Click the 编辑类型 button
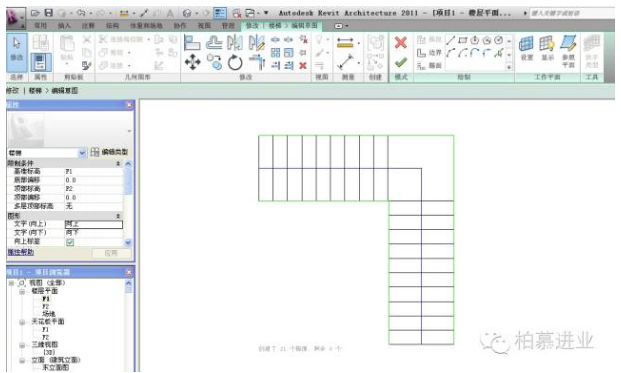This screenshot has width=621, height=373. [109, 152]
